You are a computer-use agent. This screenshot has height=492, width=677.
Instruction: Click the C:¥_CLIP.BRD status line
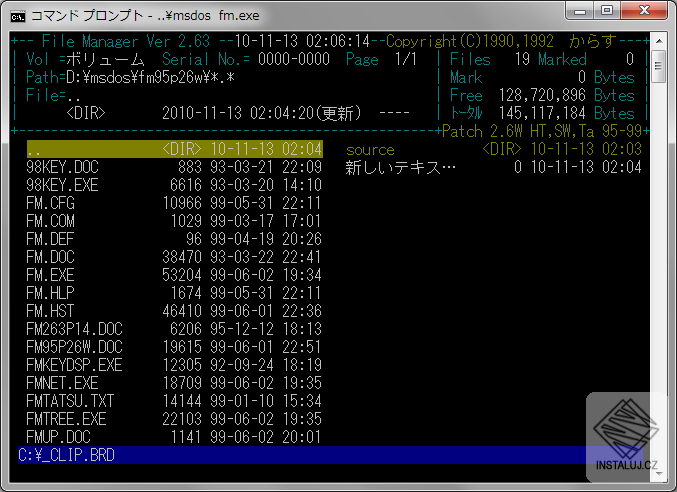pos(330,455)
